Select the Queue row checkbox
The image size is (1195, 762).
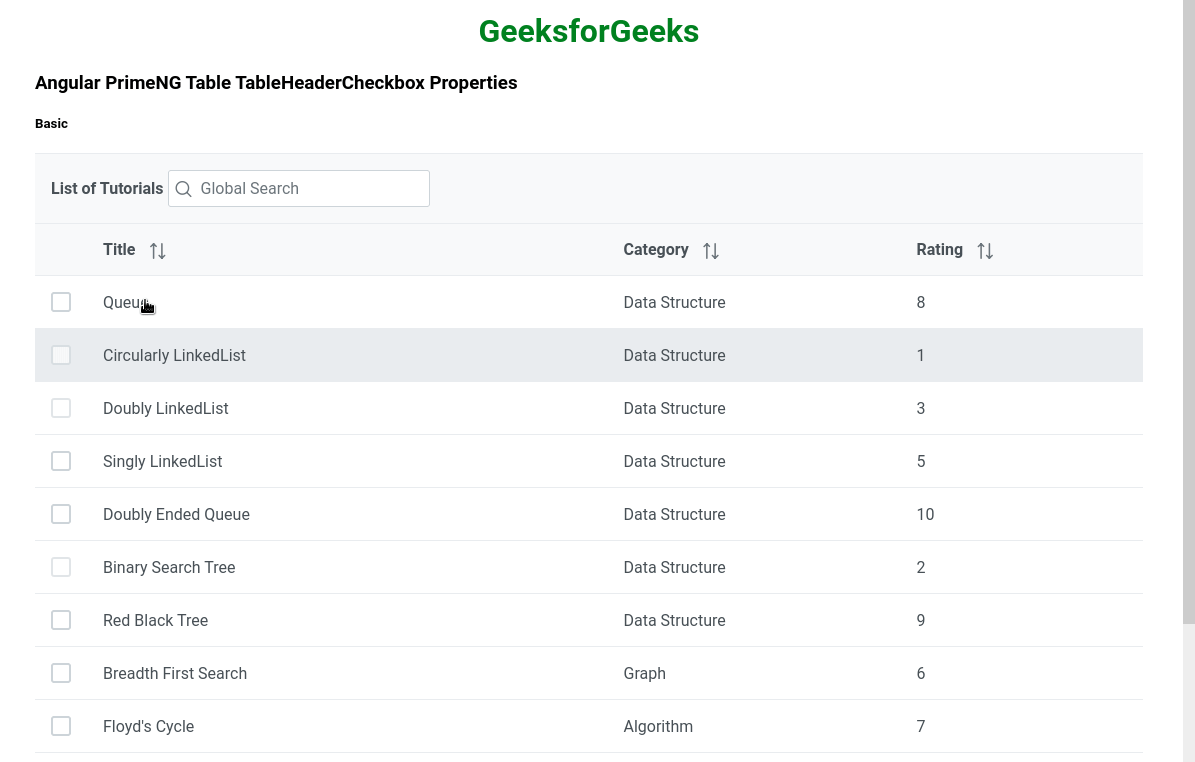click(61, 302)
